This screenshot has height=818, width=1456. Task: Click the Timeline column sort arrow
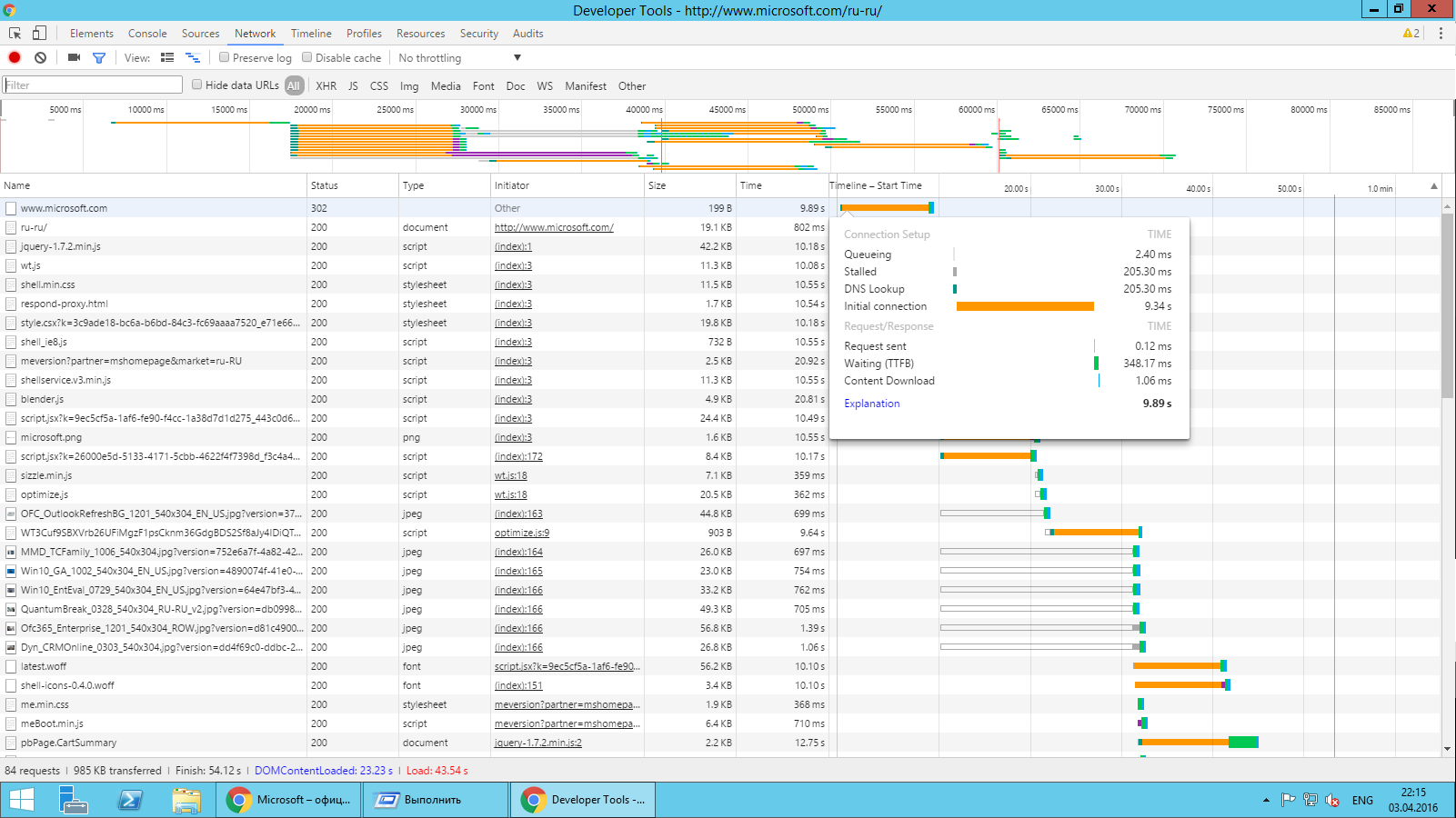tap(1434, 186)
